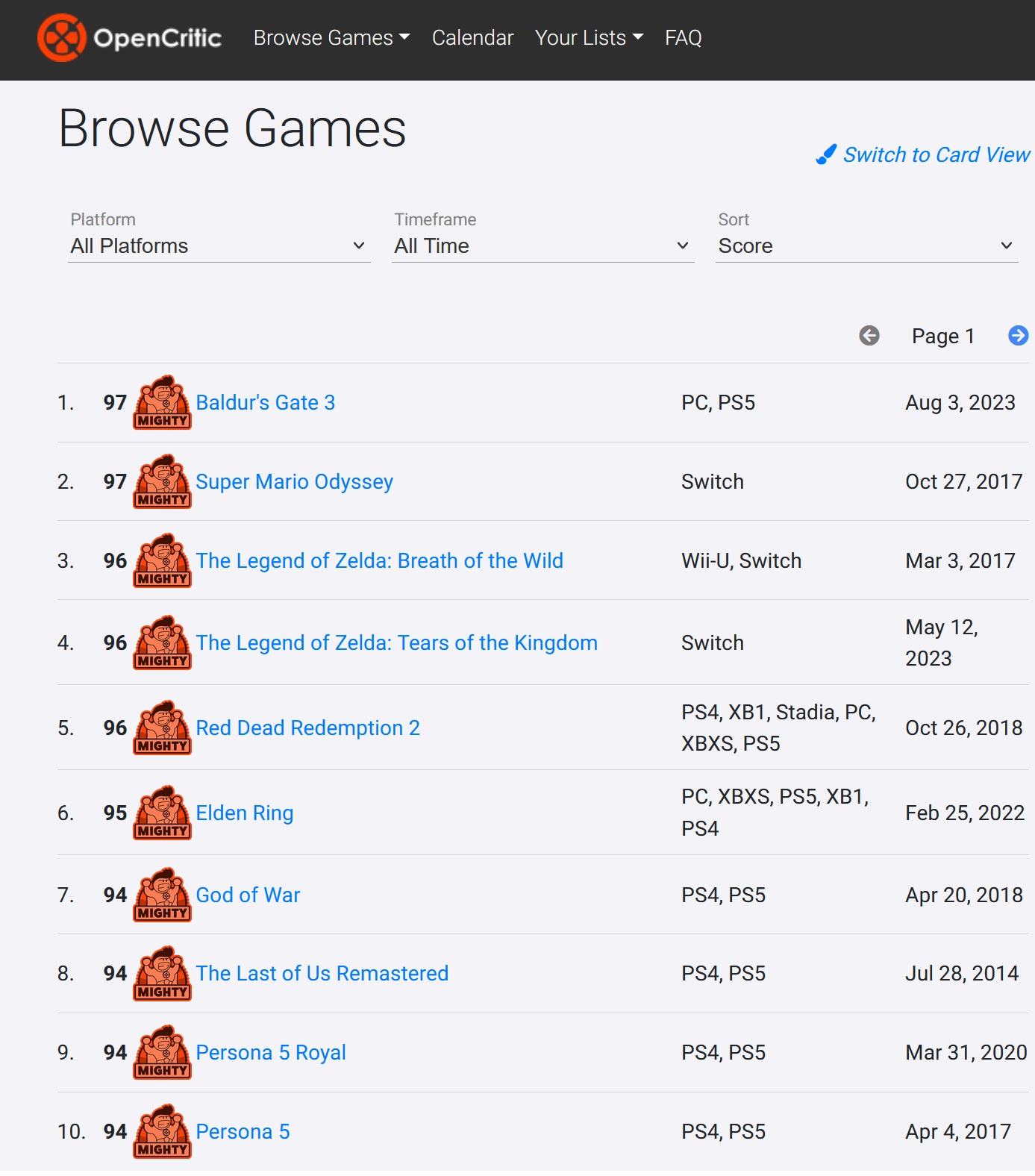
Task: Click the Mighty badge for Tears of the Kingdom
Action: (x=163, y=642)
